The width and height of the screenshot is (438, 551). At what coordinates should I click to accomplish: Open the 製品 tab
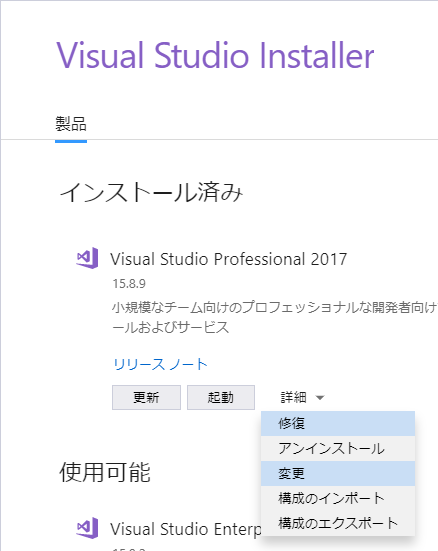click(71, 124)
